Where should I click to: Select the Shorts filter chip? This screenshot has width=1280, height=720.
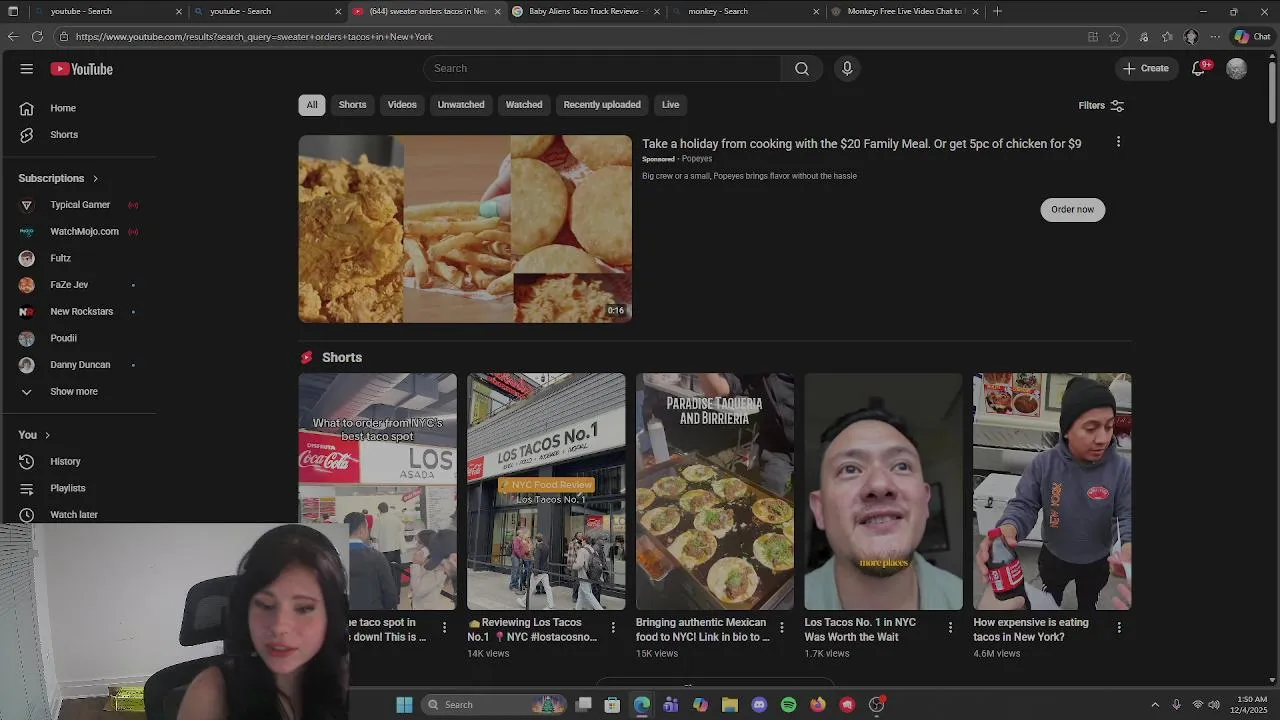coord(352,105)
